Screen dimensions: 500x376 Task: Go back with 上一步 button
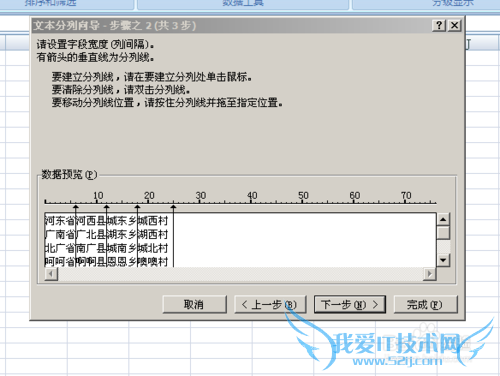click(x=270, y=304)
